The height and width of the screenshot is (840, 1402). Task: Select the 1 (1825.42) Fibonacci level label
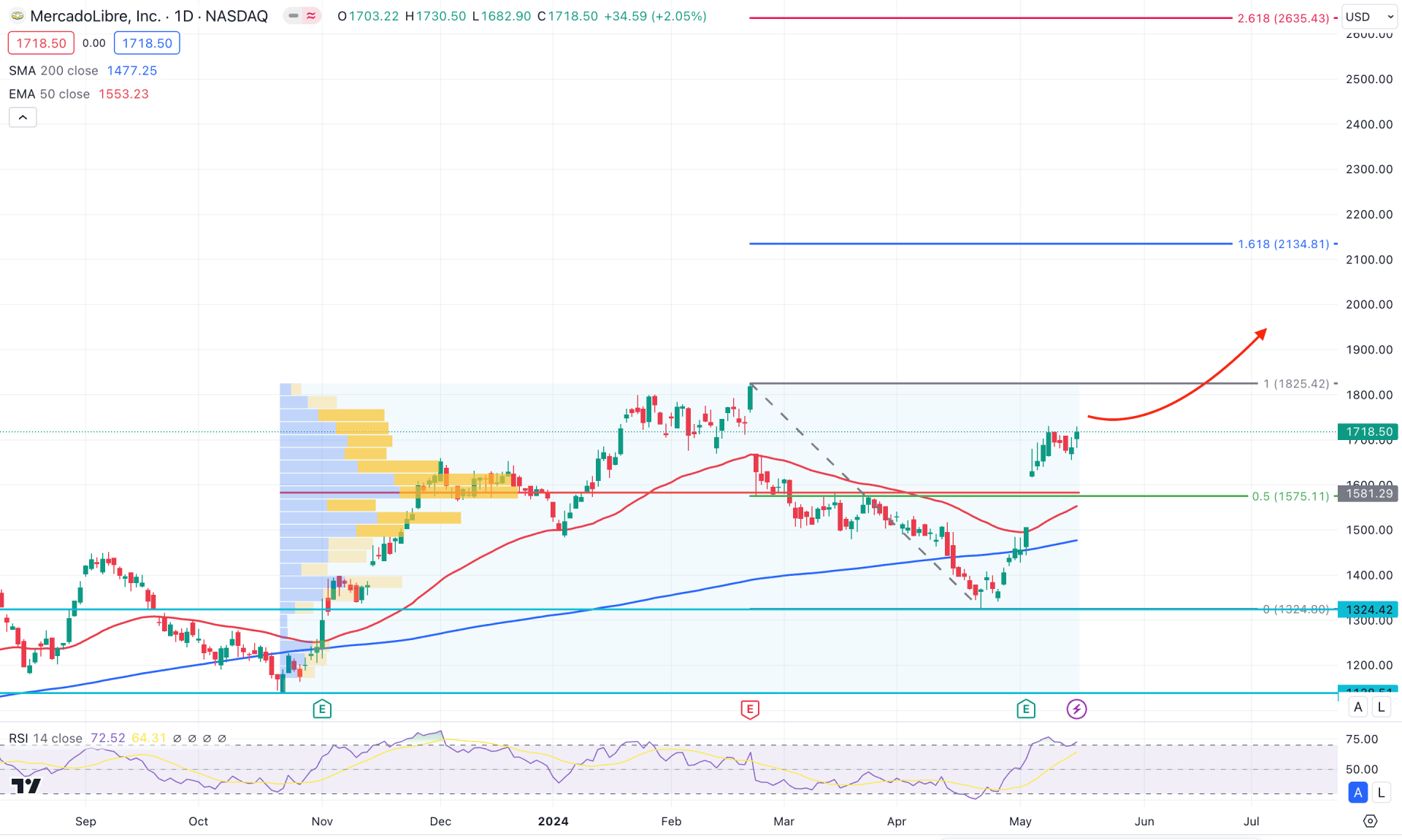[1296, 384]
